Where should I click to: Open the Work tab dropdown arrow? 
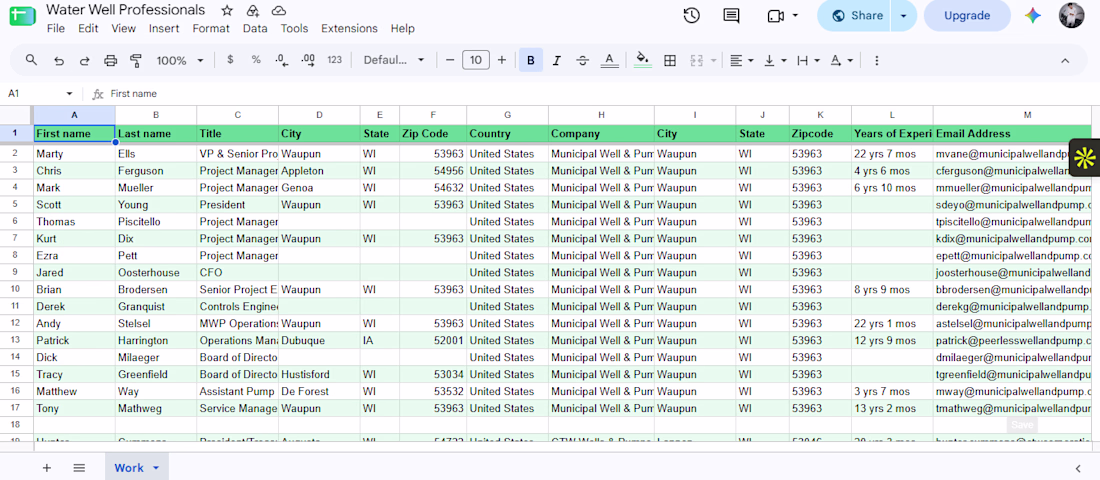(156, 467)
